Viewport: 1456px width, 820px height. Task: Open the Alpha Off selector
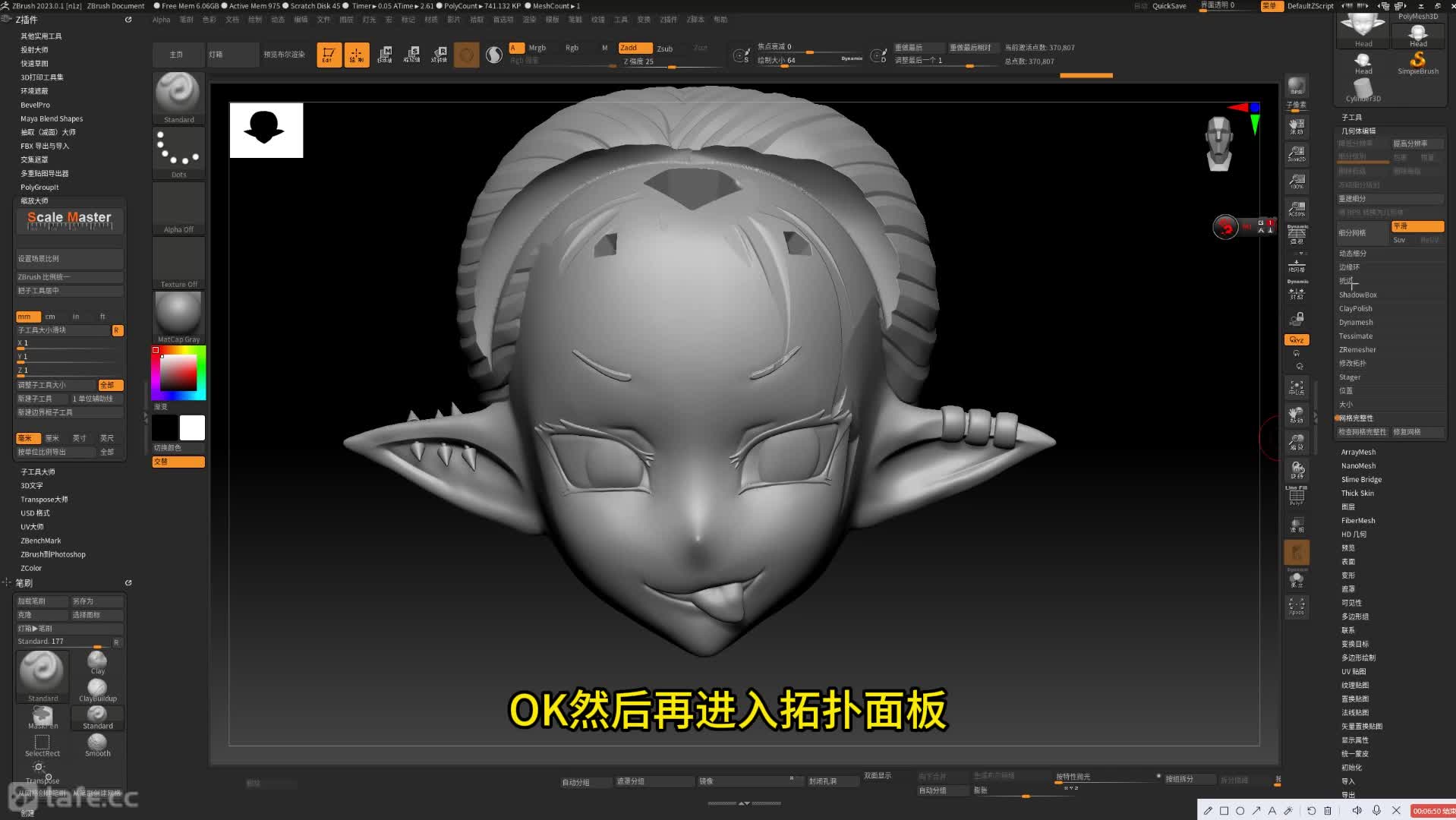pos(178,208)
